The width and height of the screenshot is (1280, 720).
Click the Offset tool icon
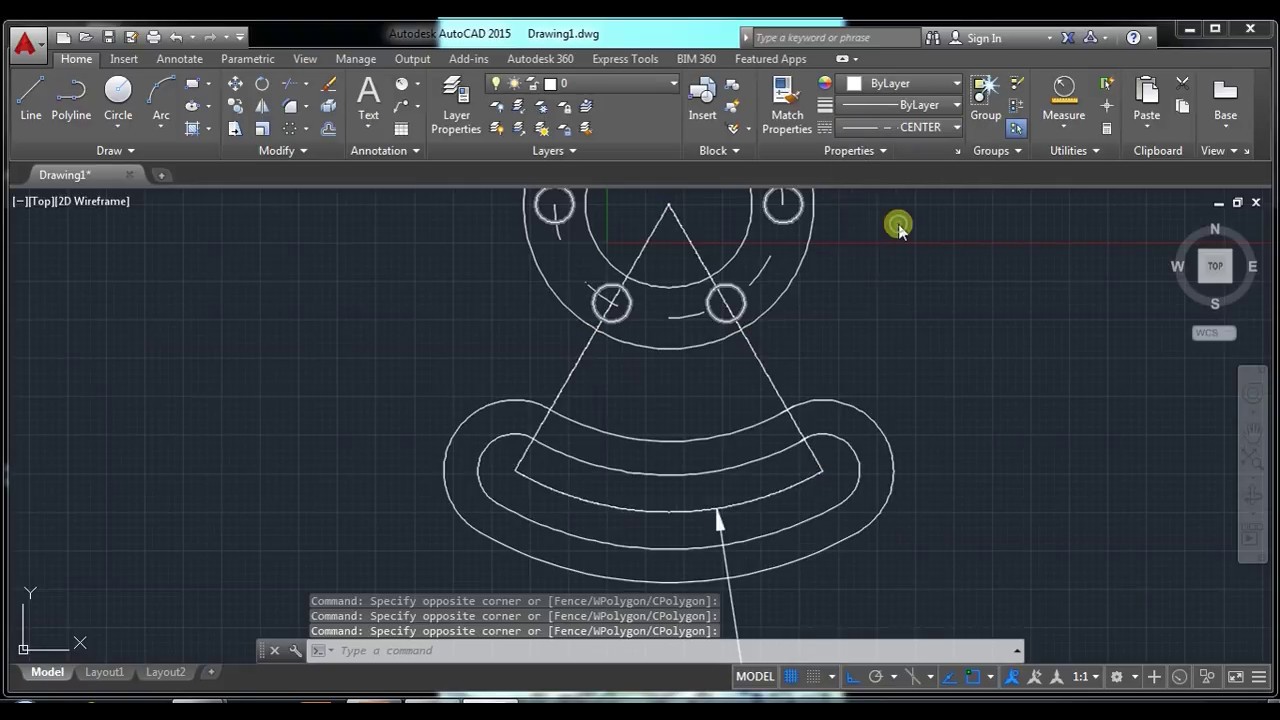click(x=328, y=128)
